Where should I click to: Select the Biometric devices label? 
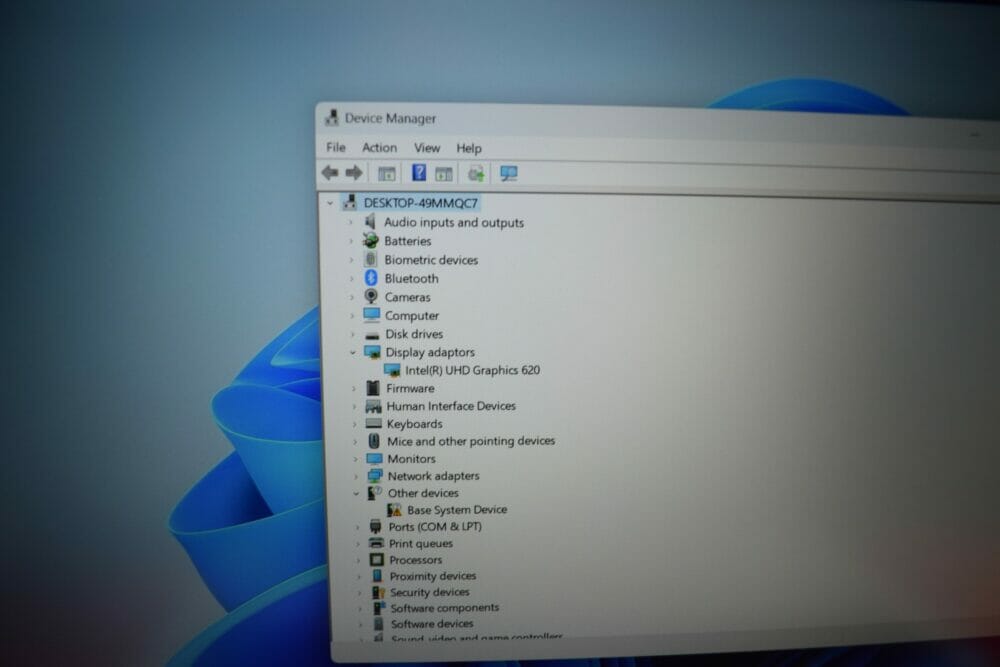pyautogui.click(x=431, y=260)
